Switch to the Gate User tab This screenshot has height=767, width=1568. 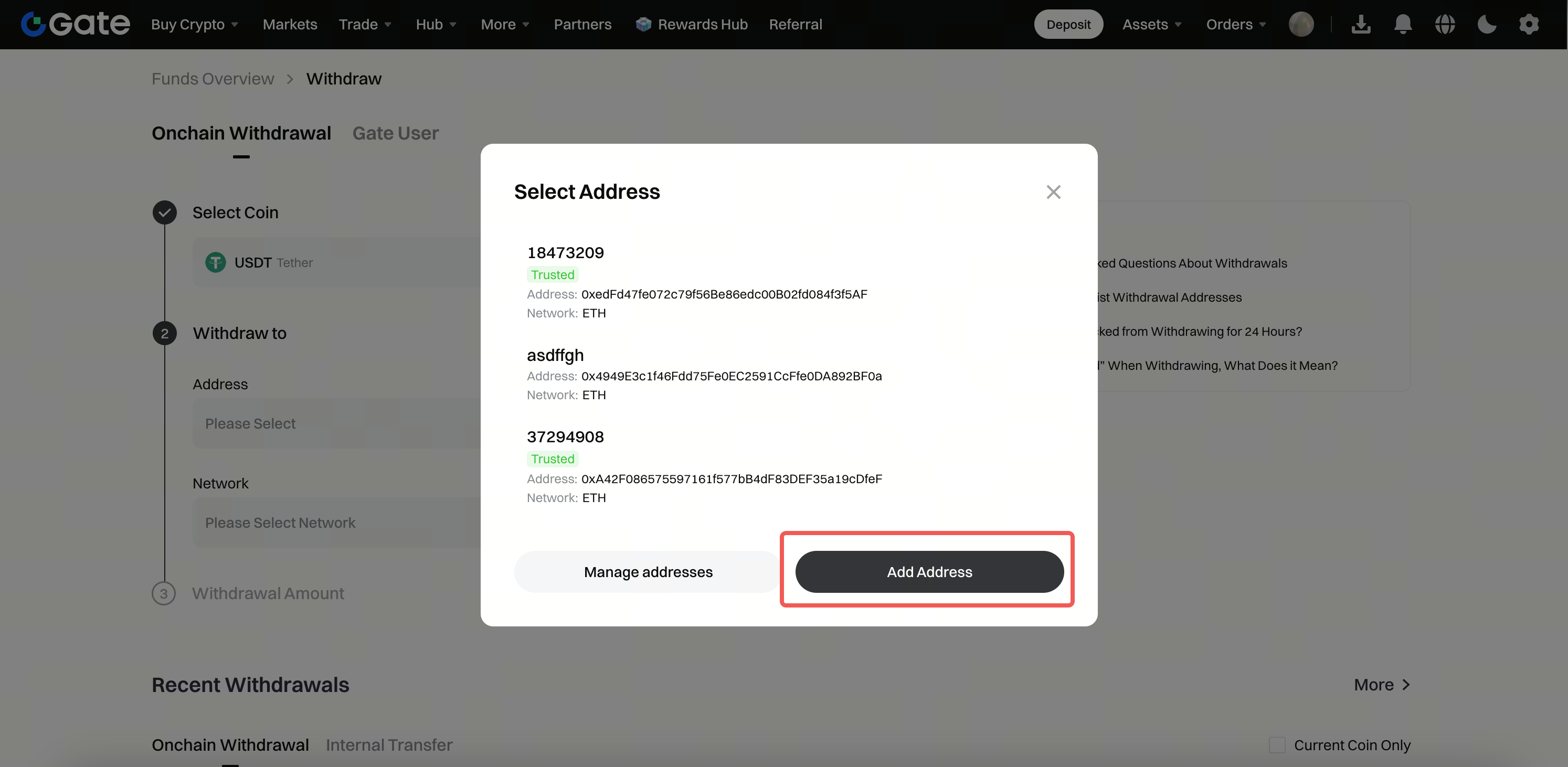[396, 133]
